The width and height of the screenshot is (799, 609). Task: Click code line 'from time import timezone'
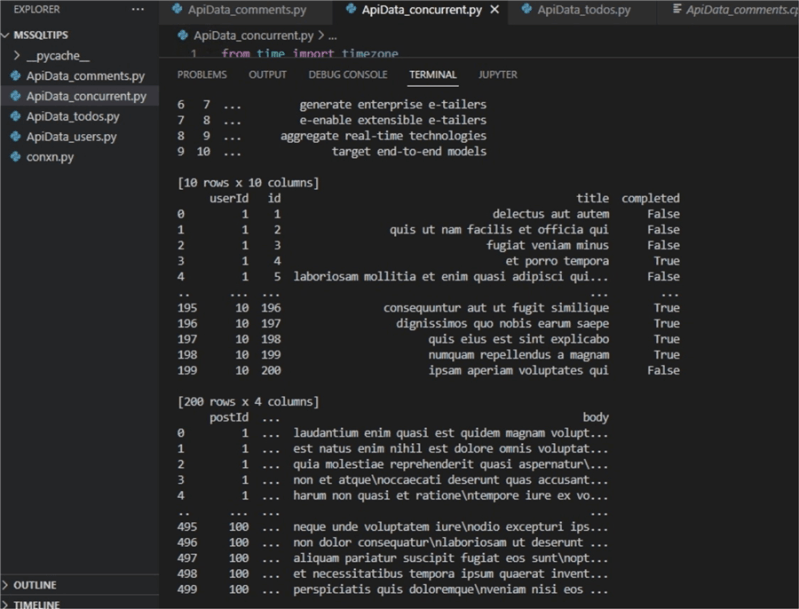tap(310, 53)
